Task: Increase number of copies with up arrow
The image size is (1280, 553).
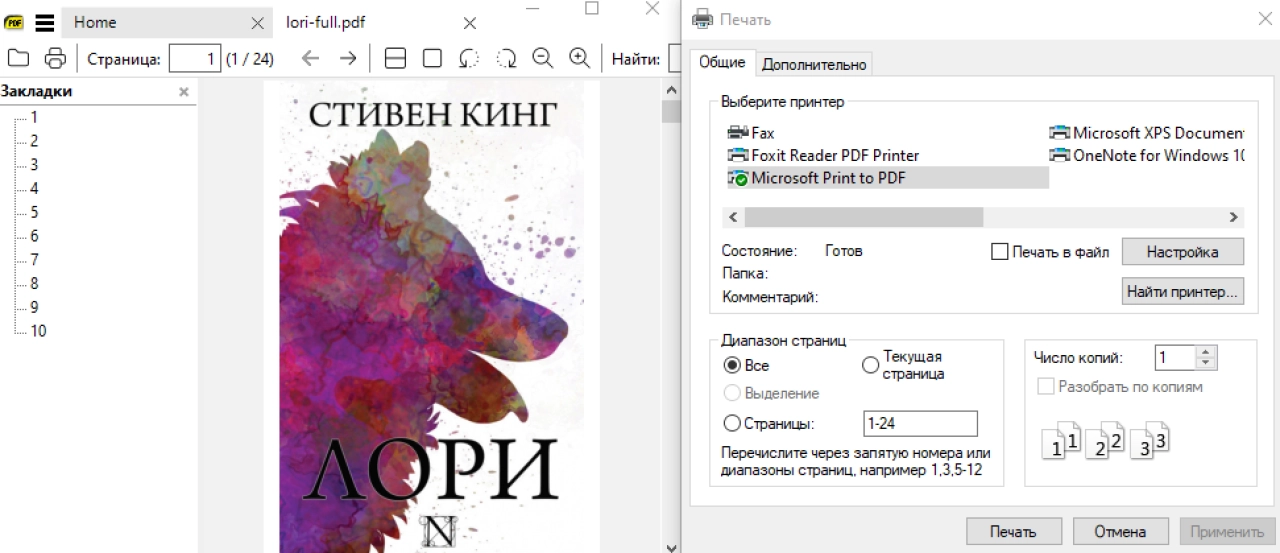Action: click(1206, 352)
